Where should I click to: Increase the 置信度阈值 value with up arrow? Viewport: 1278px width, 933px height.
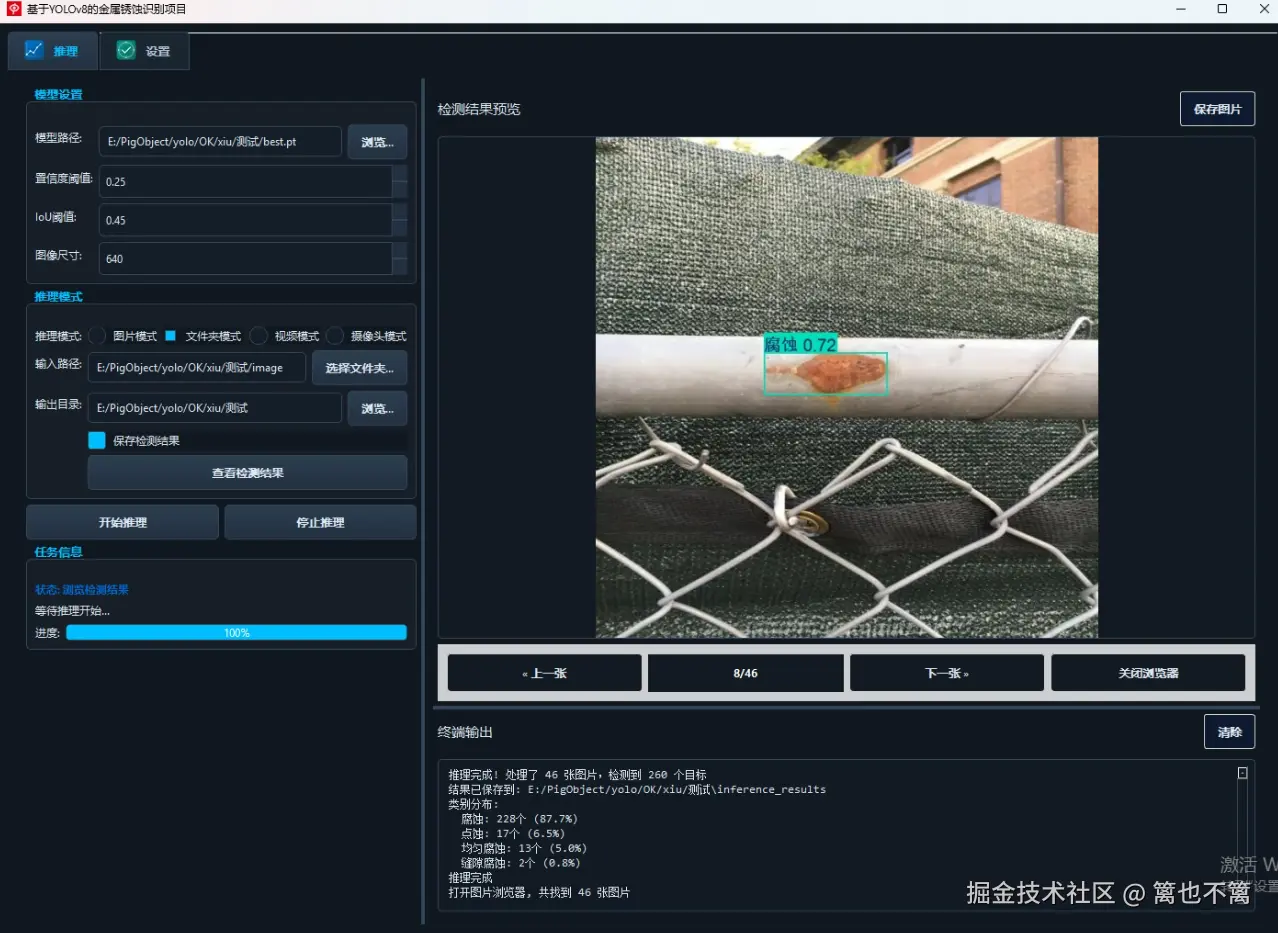point(400,173)
